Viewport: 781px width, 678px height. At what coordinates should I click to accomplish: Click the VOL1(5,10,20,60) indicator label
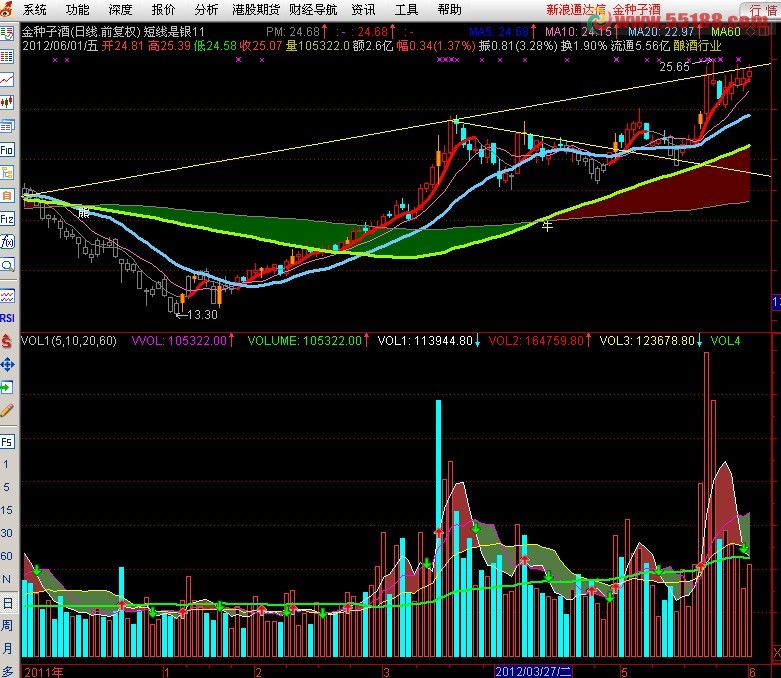69,341
